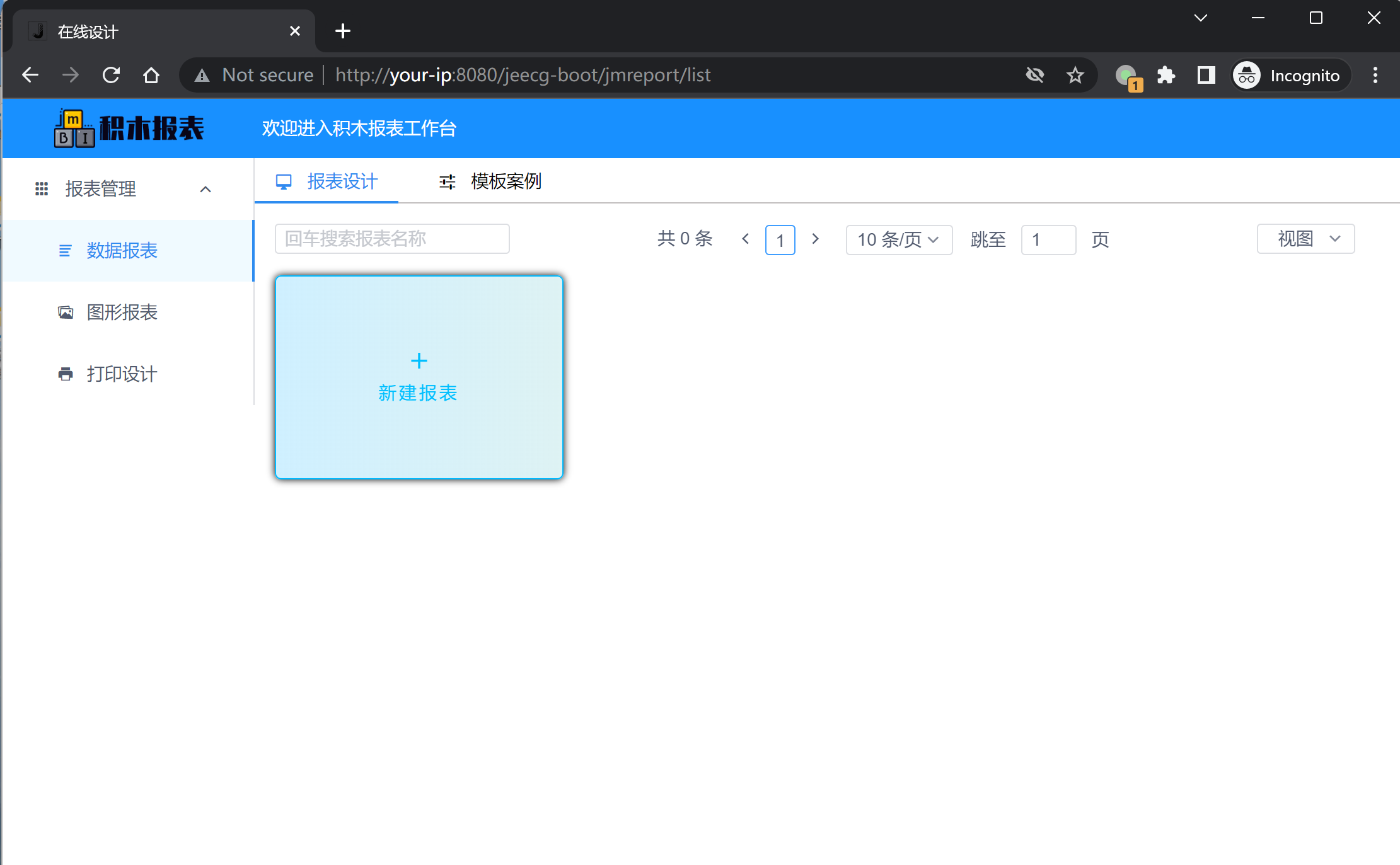Click the printer icon for 打印设计
Screen dimensions: 1400x865
click(65, 373)
